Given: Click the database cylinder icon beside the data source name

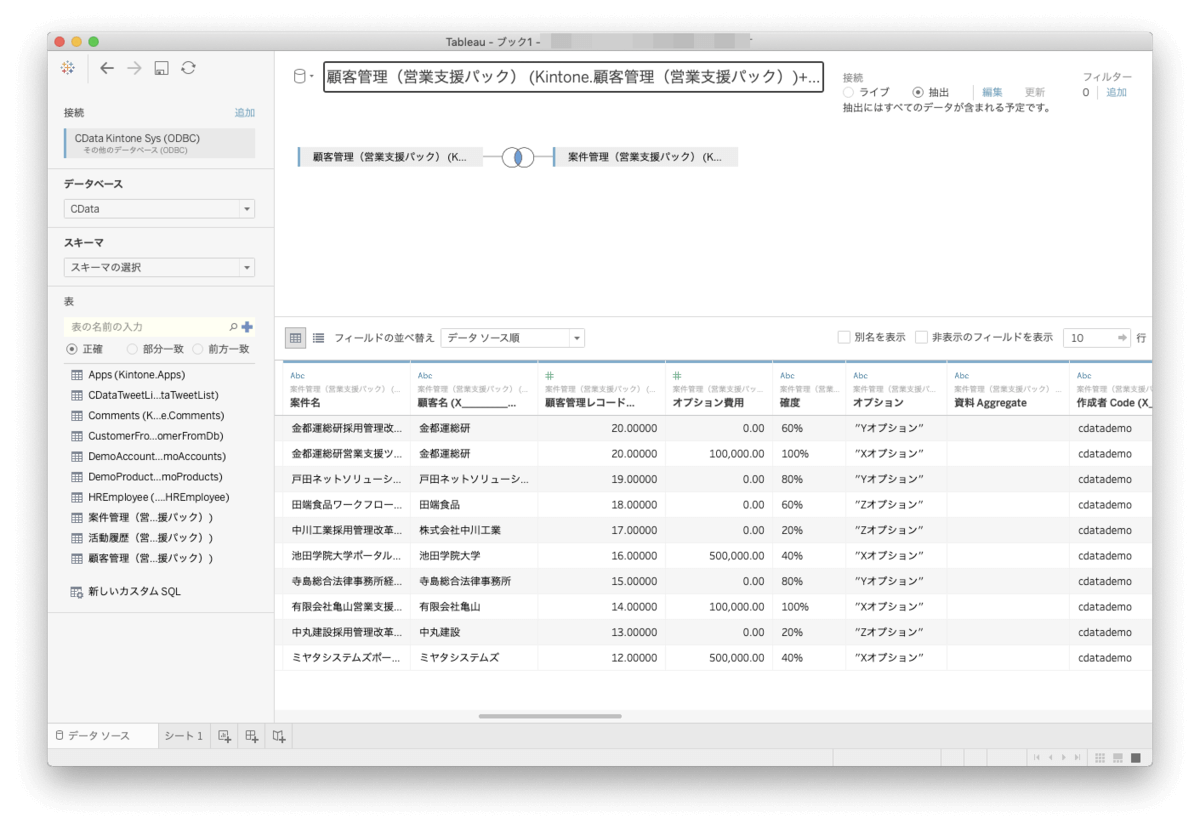Looking at the screenshot, I should 299,77.
